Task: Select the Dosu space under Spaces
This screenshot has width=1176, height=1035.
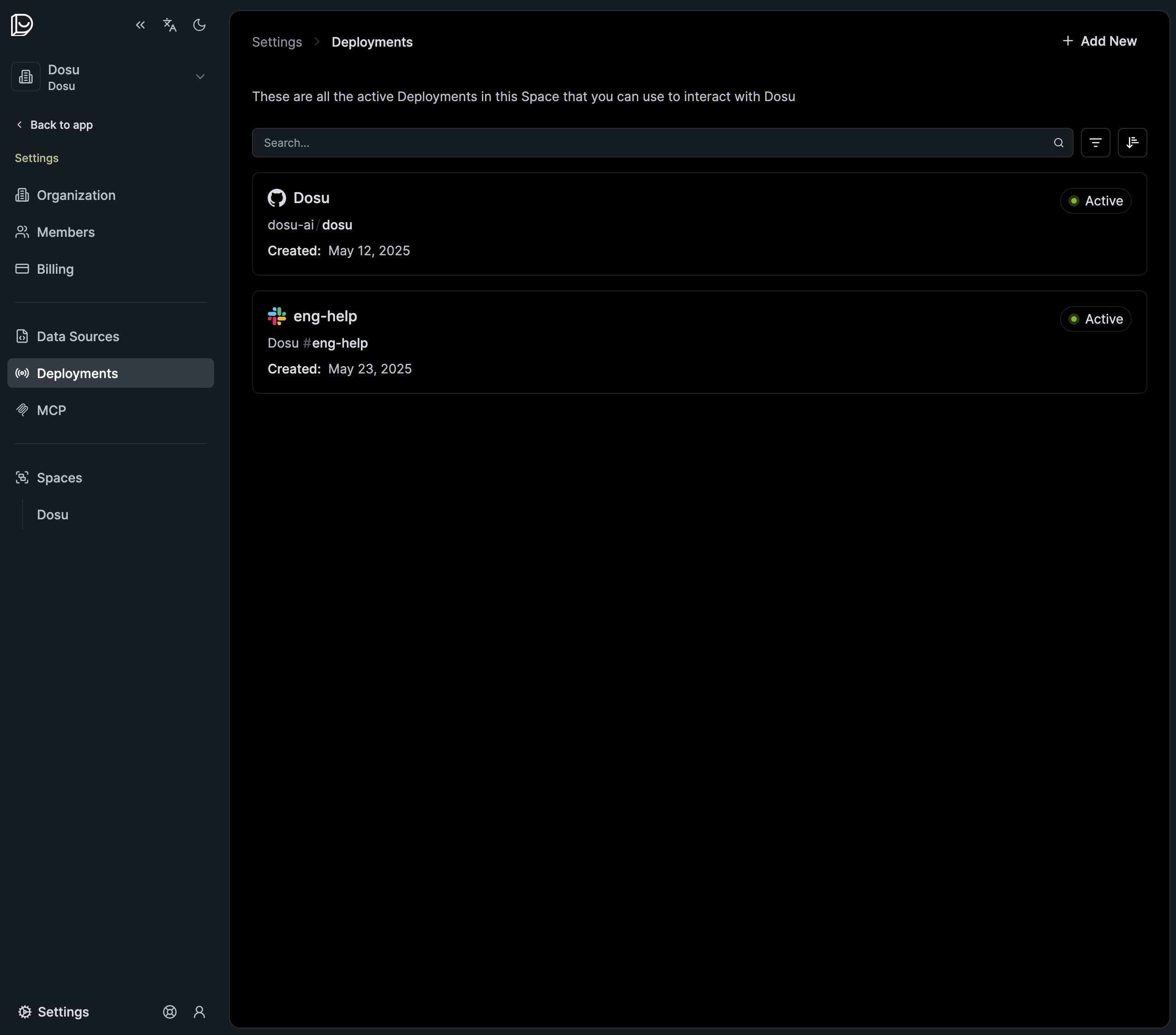Action: pos(52,514)
